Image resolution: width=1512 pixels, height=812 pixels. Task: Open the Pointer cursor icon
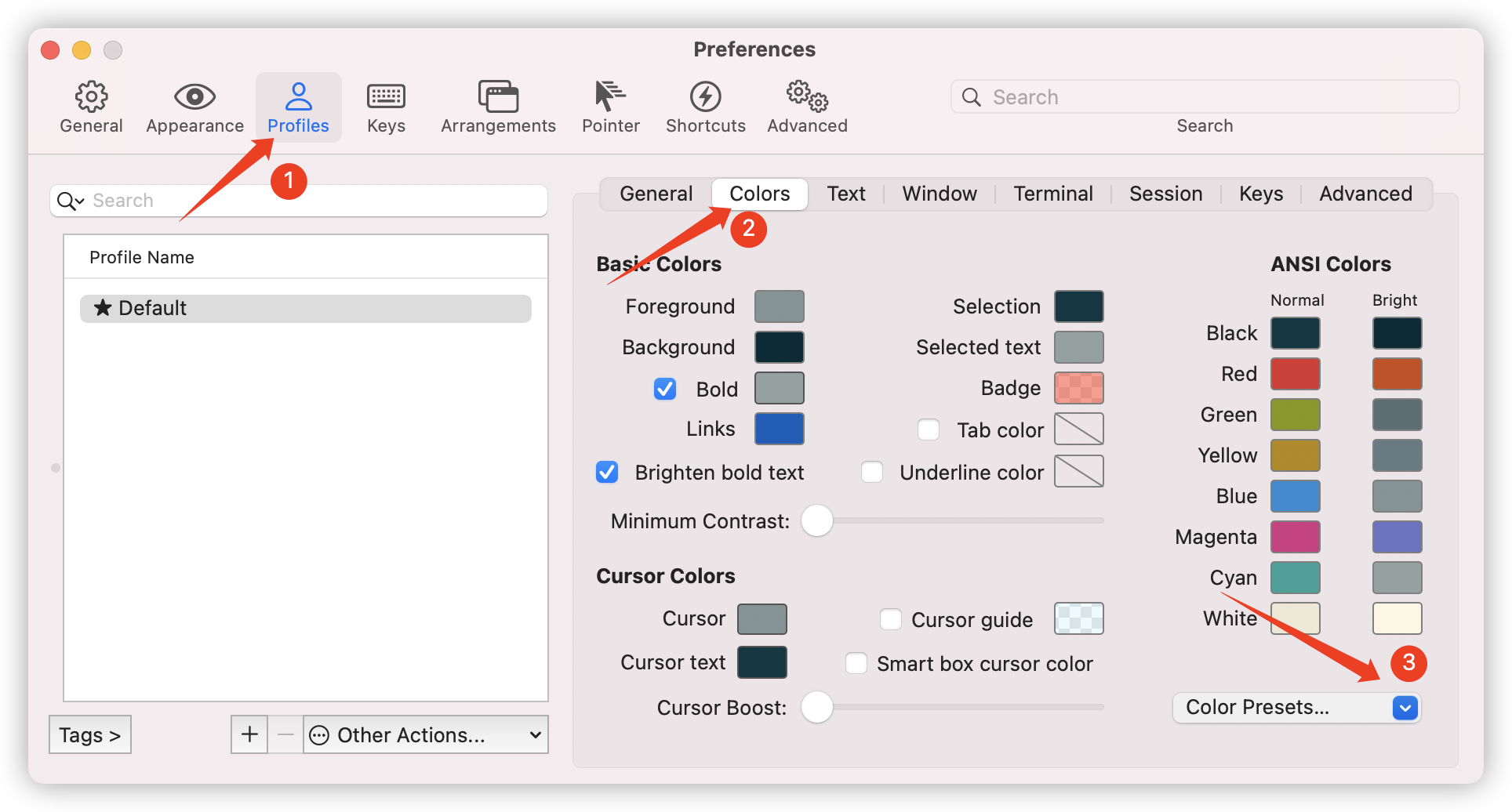click(610, 96)
